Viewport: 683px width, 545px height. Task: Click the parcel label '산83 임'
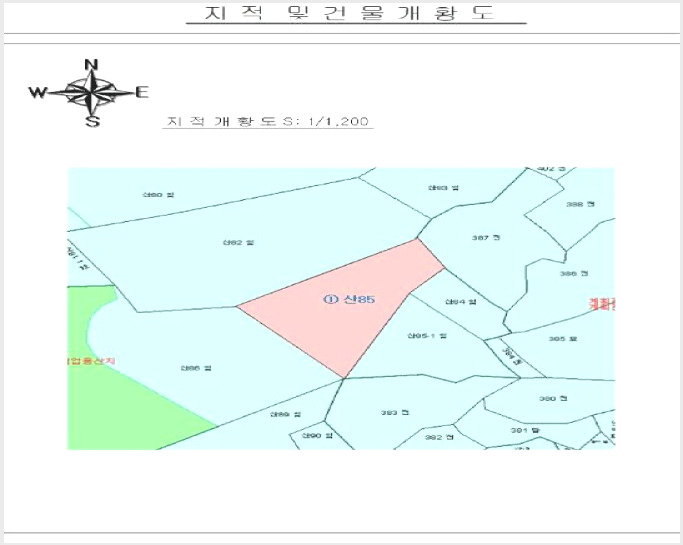pyautogui.click(x=443, y=188)
